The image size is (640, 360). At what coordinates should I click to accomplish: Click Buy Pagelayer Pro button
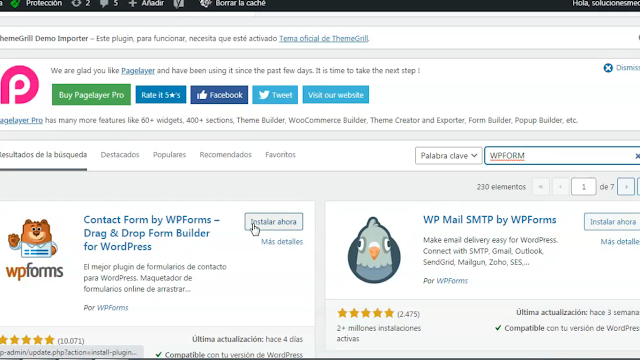[x=91, y=95]
